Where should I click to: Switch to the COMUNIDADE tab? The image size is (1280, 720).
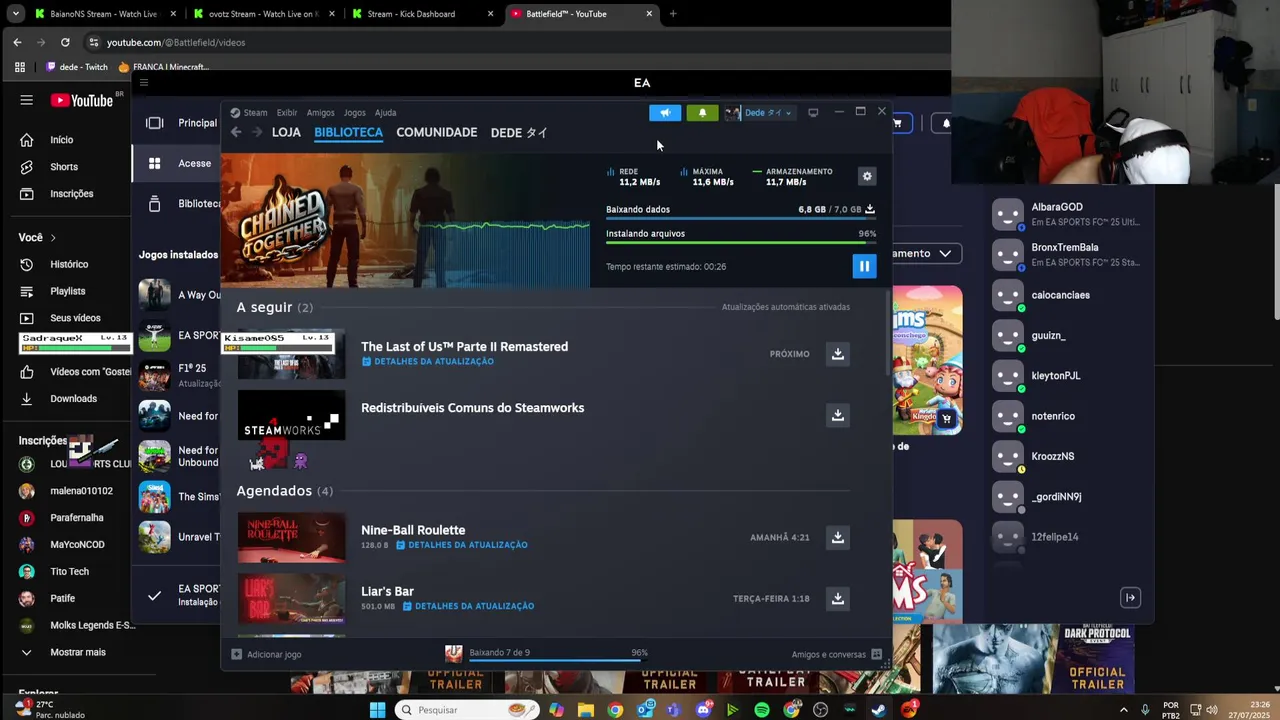(x=436, y=132)
